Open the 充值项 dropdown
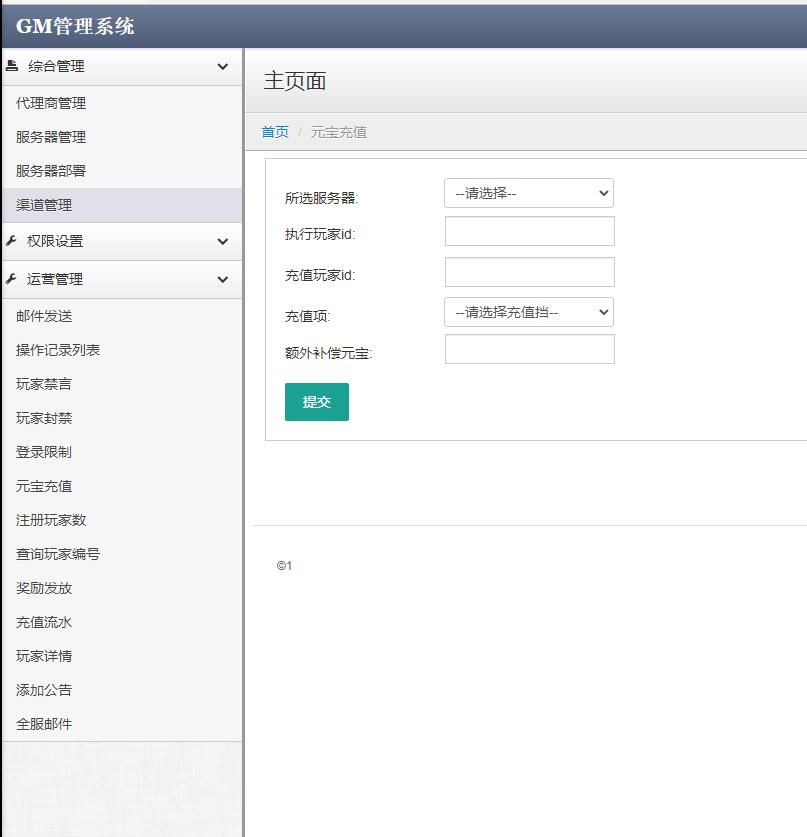The height and width of the screenshot is (837, 807). (529, 312)
